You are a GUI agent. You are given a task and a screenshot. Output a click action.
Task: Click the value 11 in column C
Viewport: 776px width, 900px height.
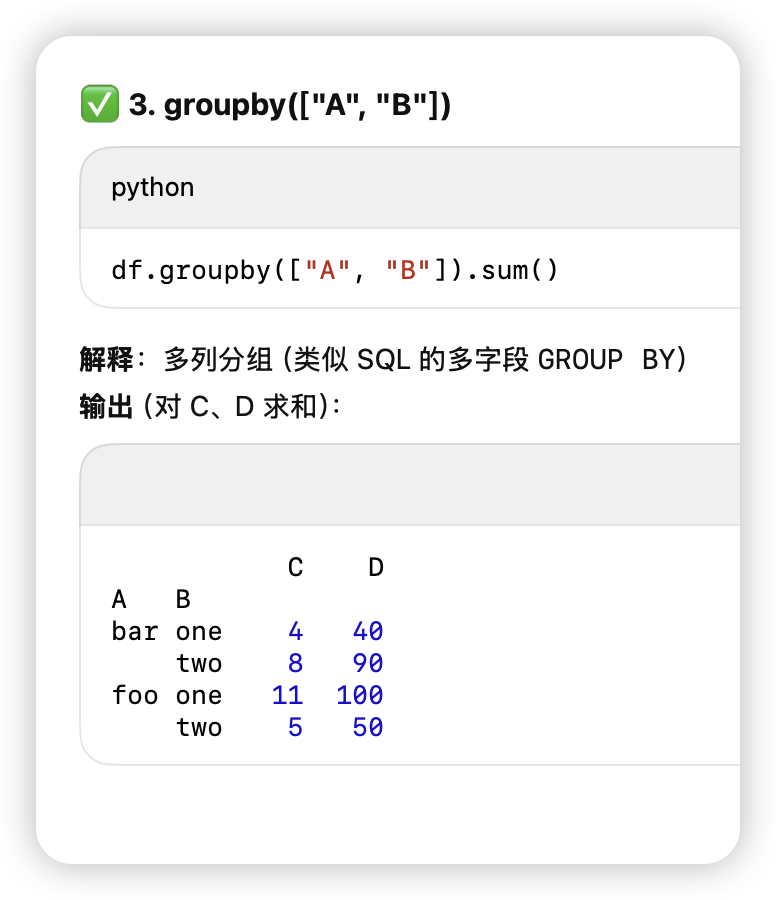pyautogui.click(x=287, y=695)
